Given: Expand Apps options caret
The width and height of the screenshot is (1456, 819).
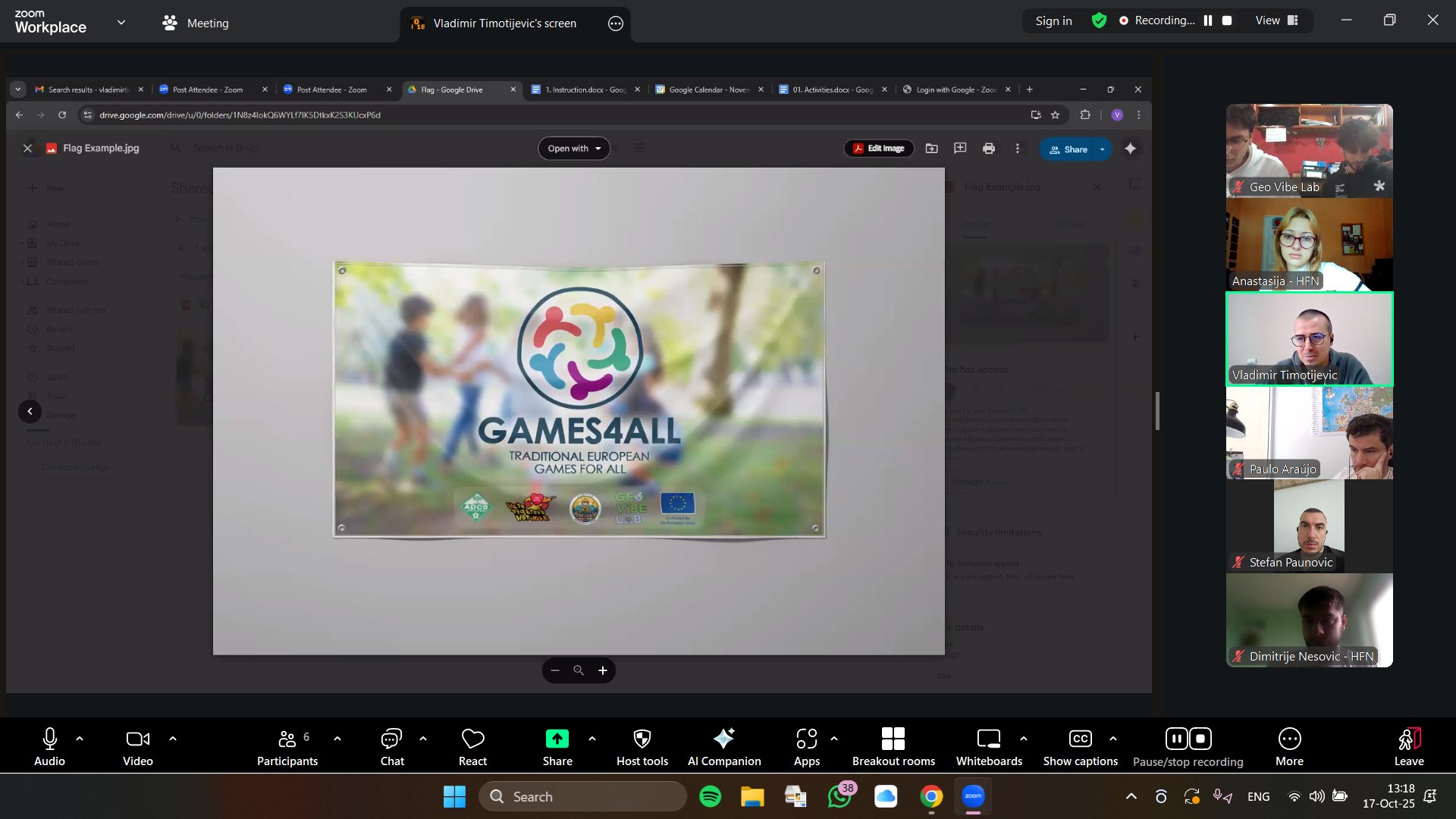Looking at the screenshot, I should tap(834, 739).
